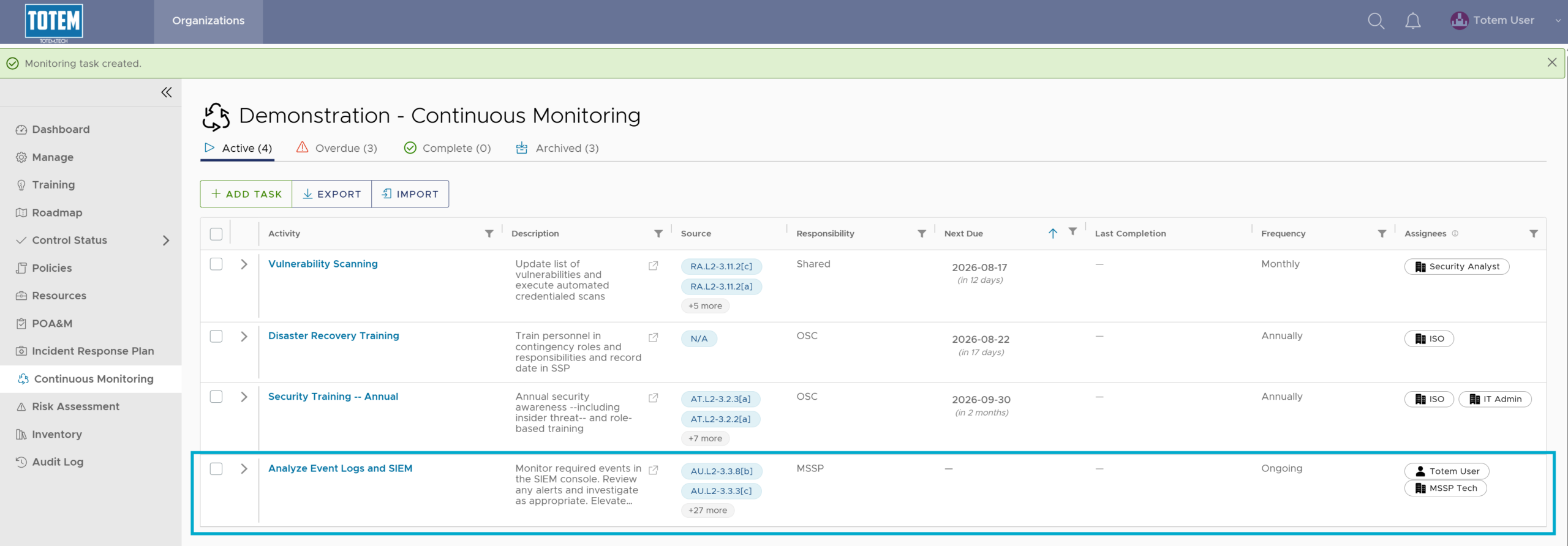Viewport: 1568px width, 546px height.
Task: Filter the Frequency column
Action: [x=1382, y=233]
